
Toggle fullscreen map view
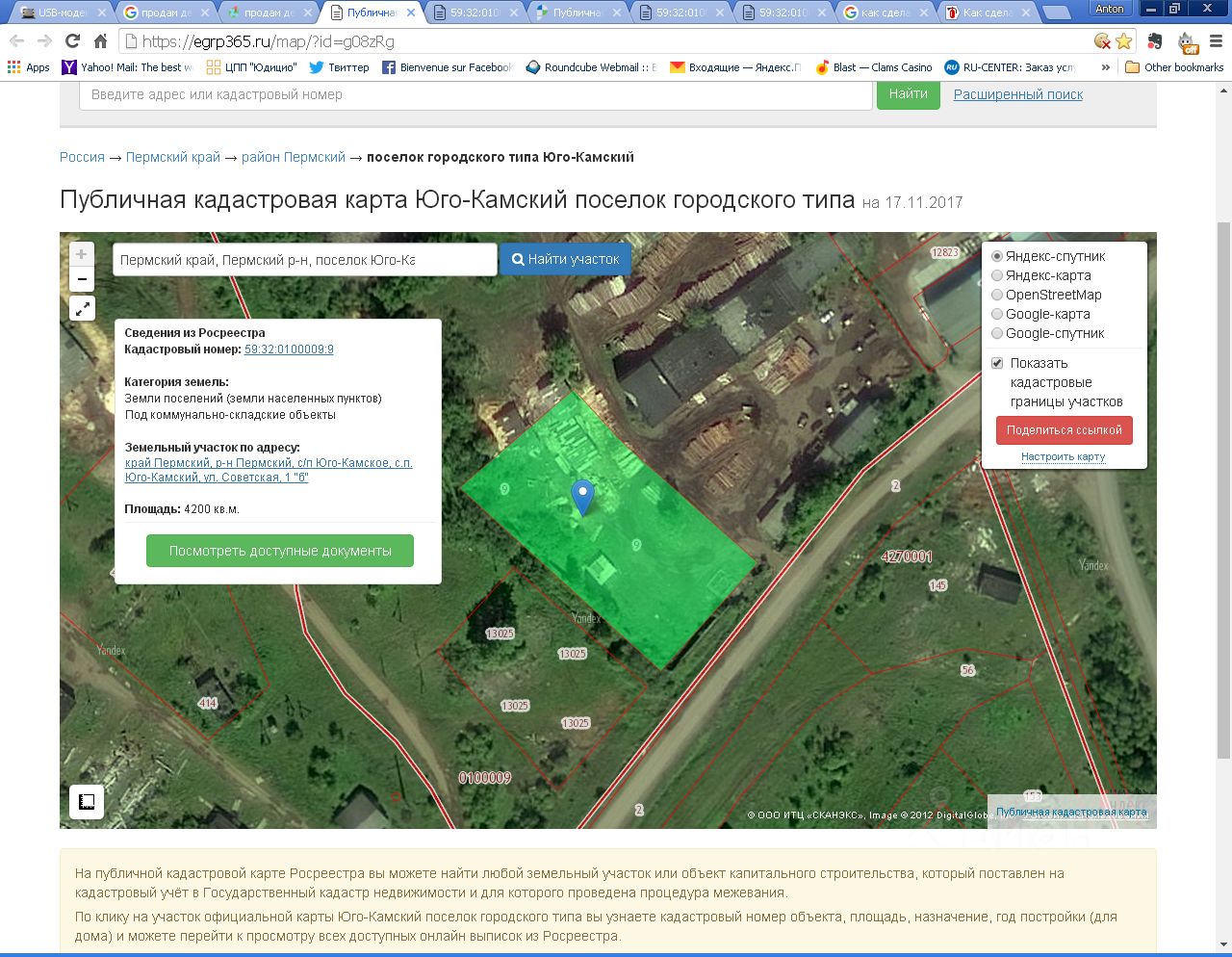[x=83, y=308]
